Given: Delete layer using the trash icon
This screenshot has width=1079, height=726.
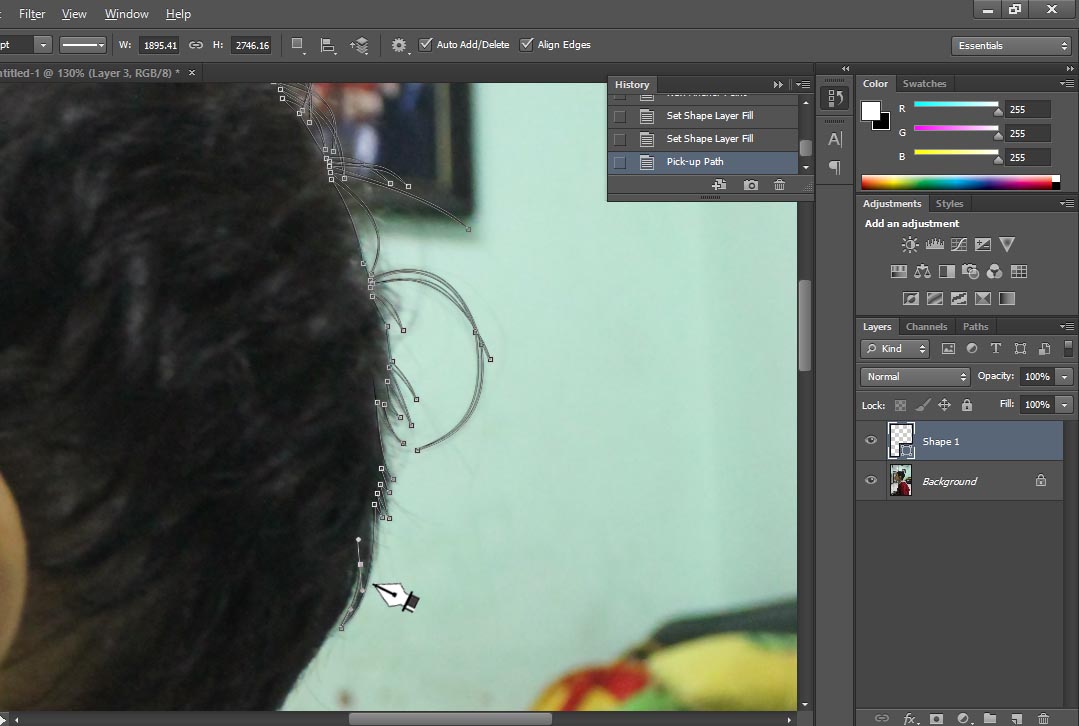Looking at the screenshot, I should click(1044, 719).
